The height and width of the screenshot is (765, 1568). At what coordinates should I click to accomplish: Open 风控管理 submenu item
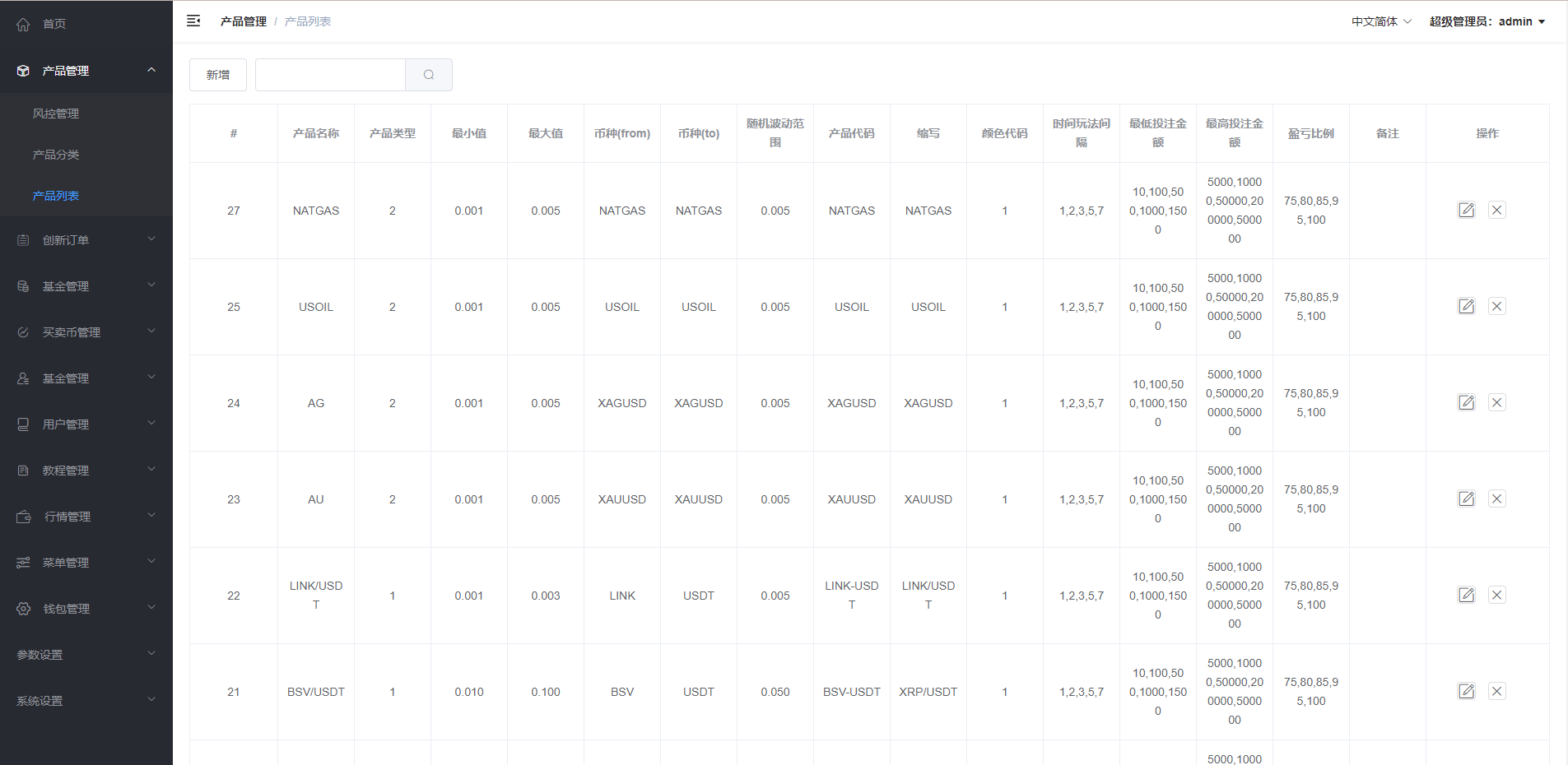click(x=56, y=114)
